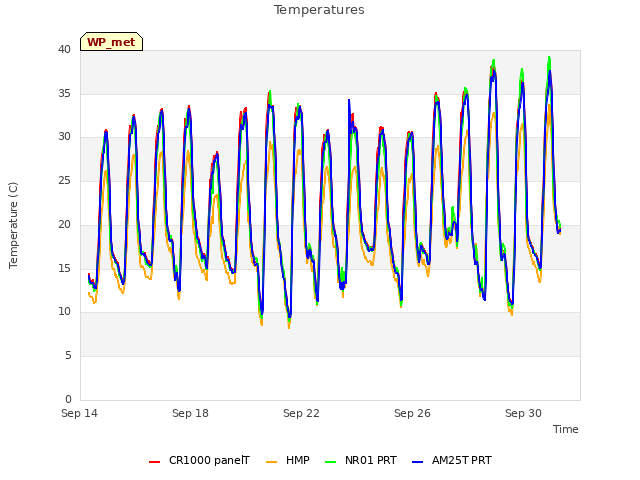640x480 pixels.
Task: Click the 0 y-axis tick label
Action: click(68, 399)
